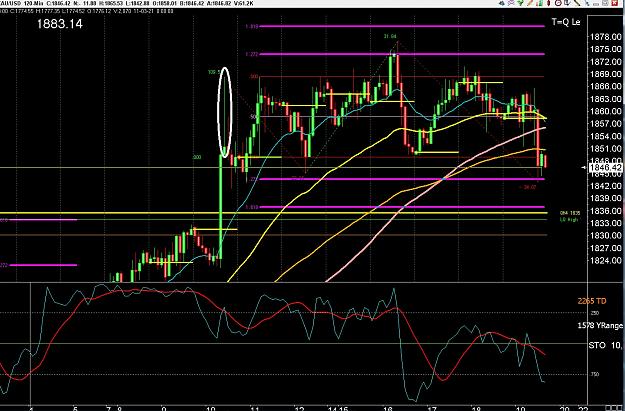Viewport: 625px width, 411px height.
Task: Click the 1863.00 price axis label
Action: click(x=605, y=99)
